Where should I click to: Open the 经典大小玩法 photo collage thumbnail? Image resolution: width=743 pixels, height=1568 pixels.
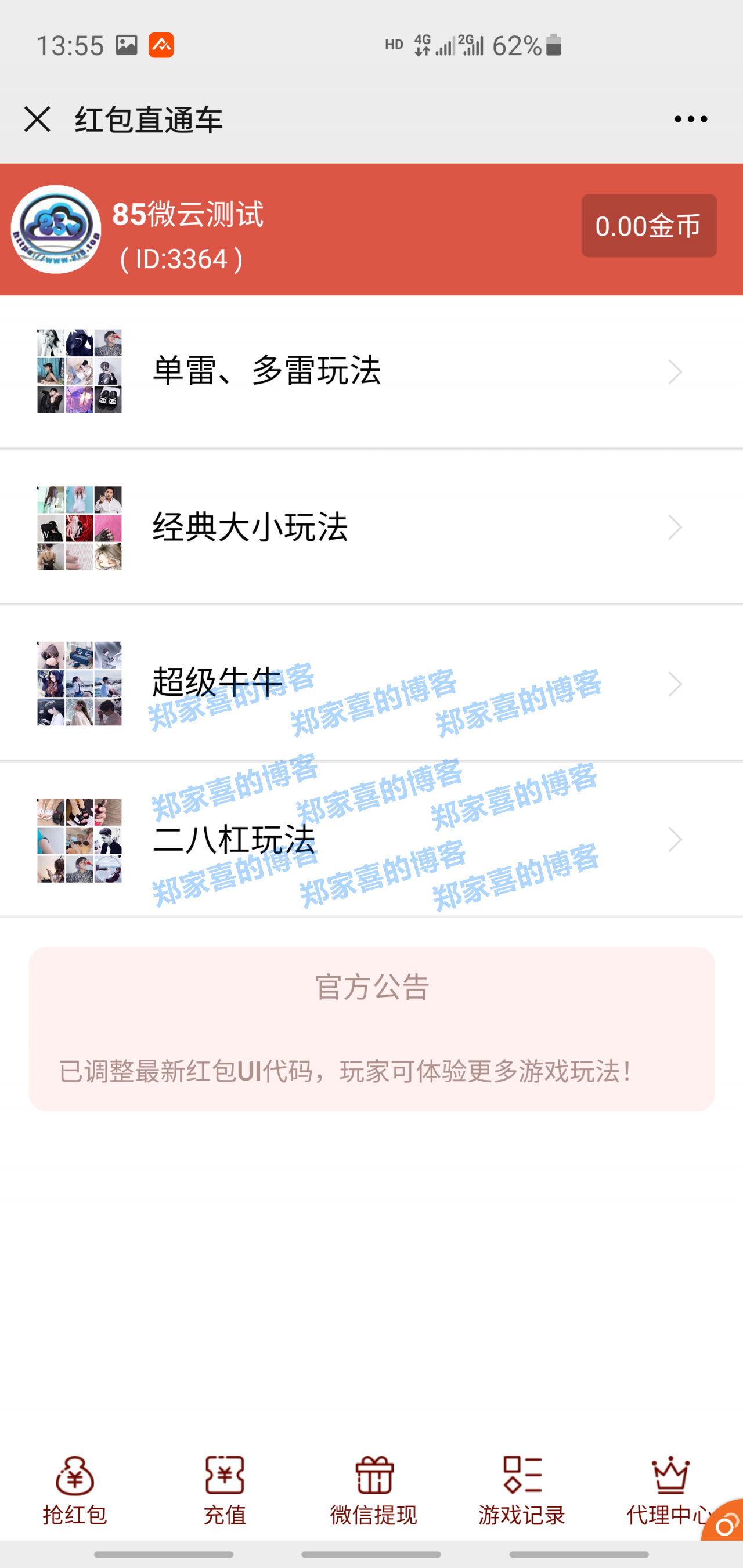coord(79,528)
